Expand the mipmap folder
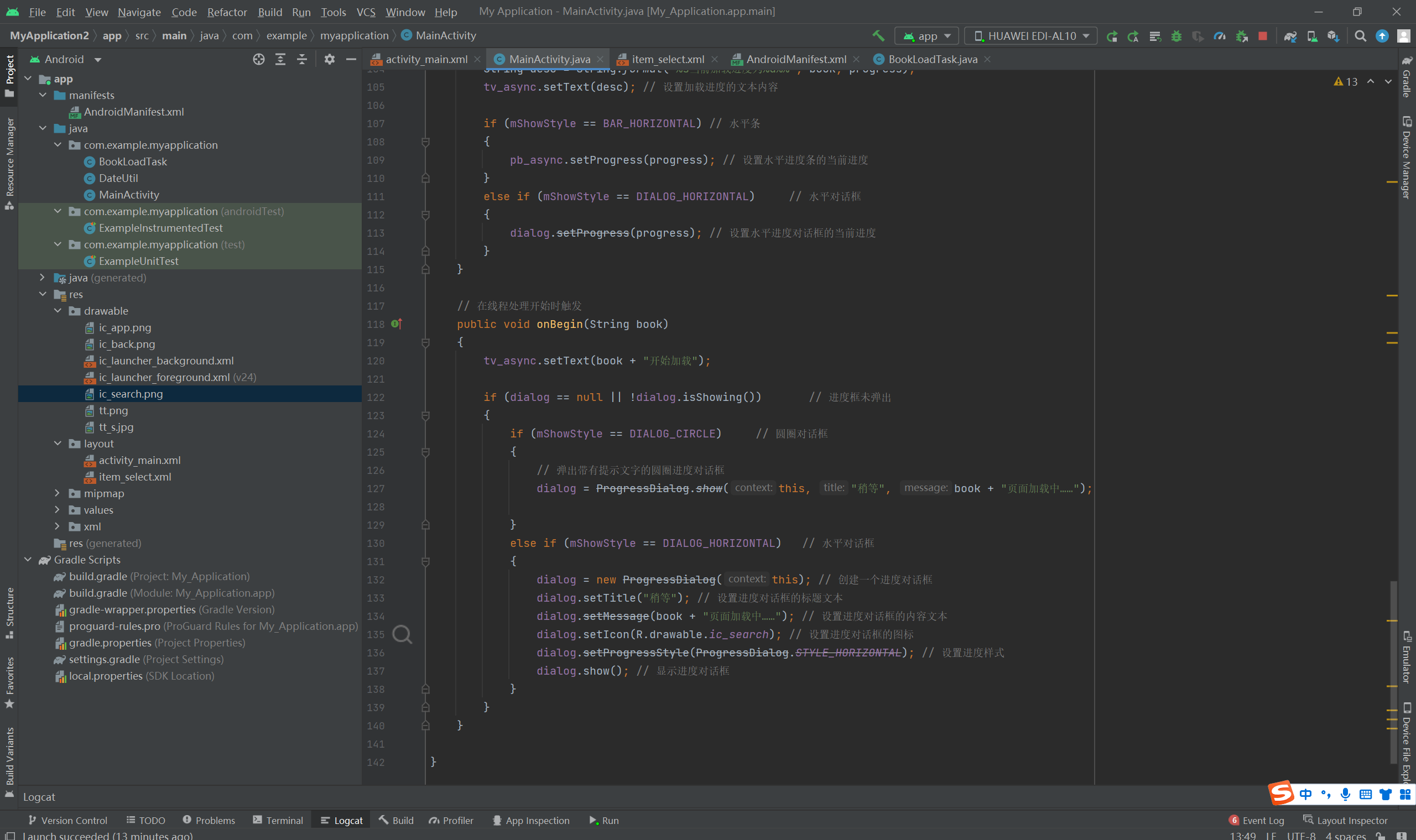 click(58, 493)
